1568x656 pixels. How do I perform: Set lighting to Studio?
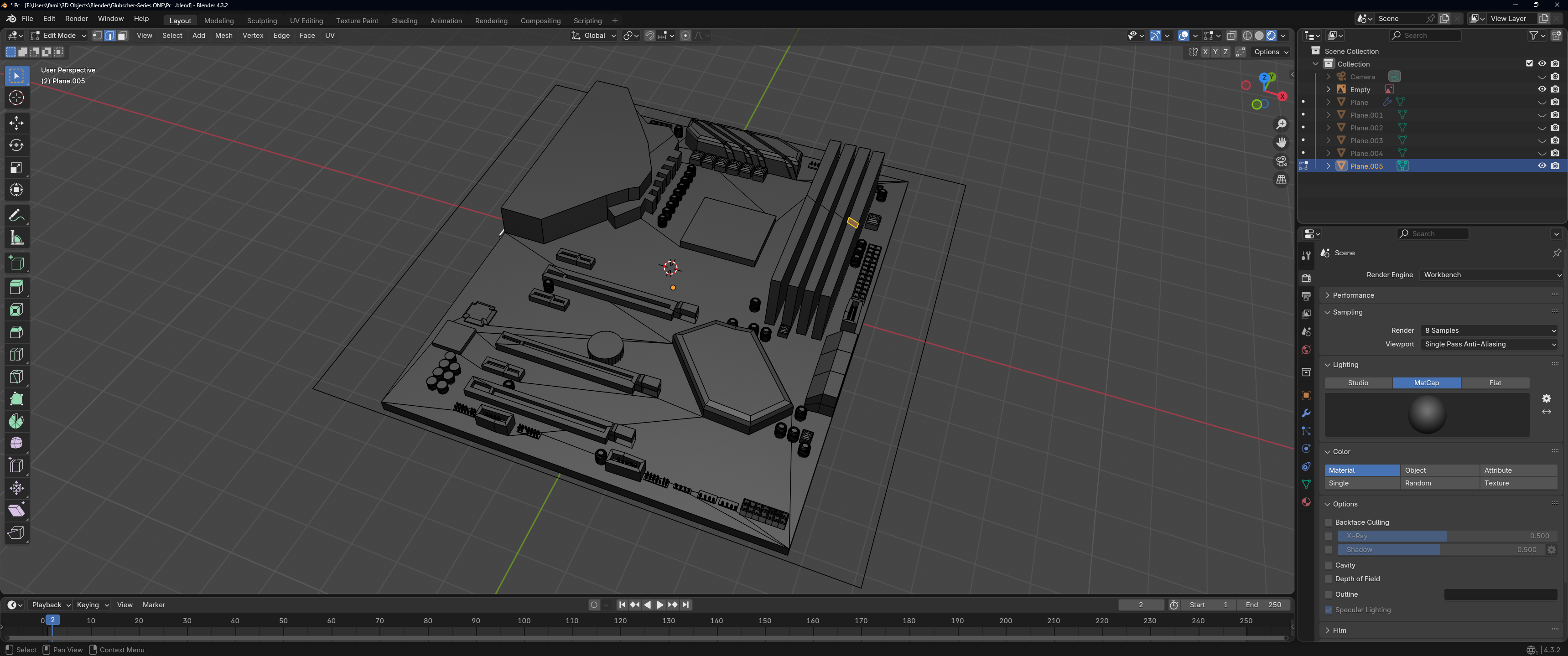(x=1358, y=383)
